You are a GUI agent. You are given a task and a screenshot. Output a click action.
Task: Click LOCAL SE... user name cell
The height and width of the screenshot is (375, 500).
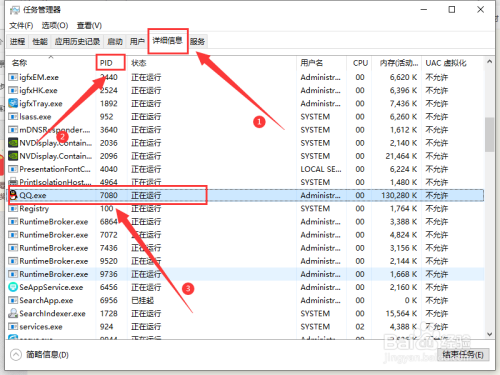[321, 169]
